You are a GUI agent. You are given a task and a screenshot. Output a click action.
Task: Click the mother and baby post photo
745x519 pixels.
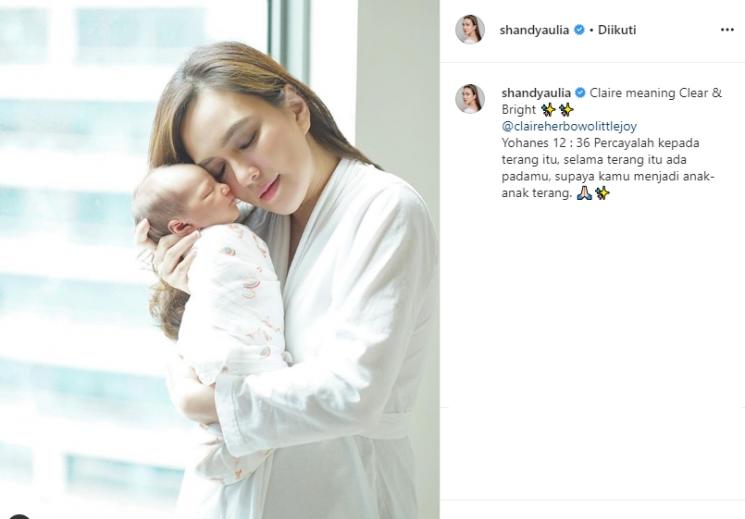[x=220, y=260]
